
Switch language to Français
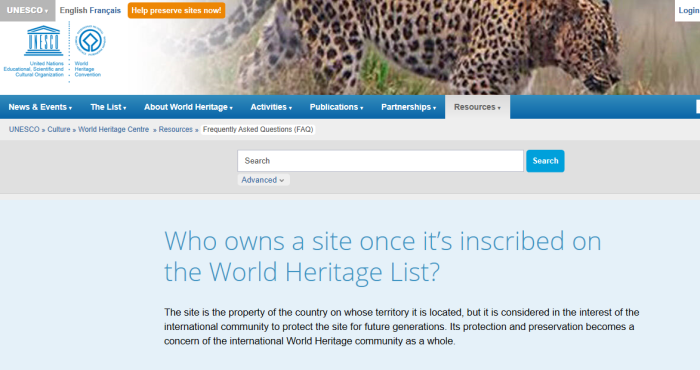[x=105, y=10]
